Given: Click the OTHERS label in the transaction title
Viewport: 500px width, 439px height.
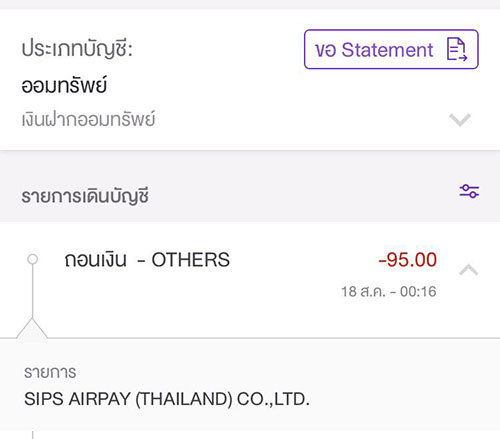Looking at the screenshot, I should point(191,260).
